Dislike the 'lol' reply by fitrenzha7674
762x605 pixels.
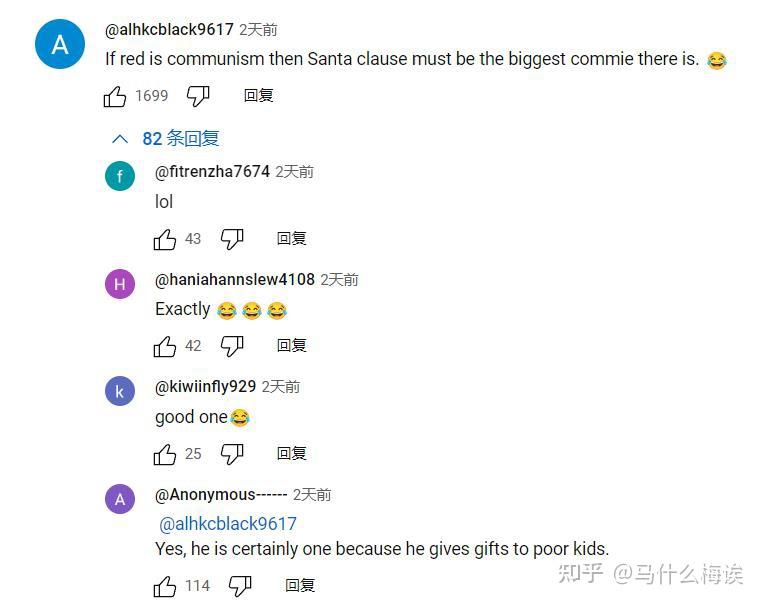tap(232, 239)
